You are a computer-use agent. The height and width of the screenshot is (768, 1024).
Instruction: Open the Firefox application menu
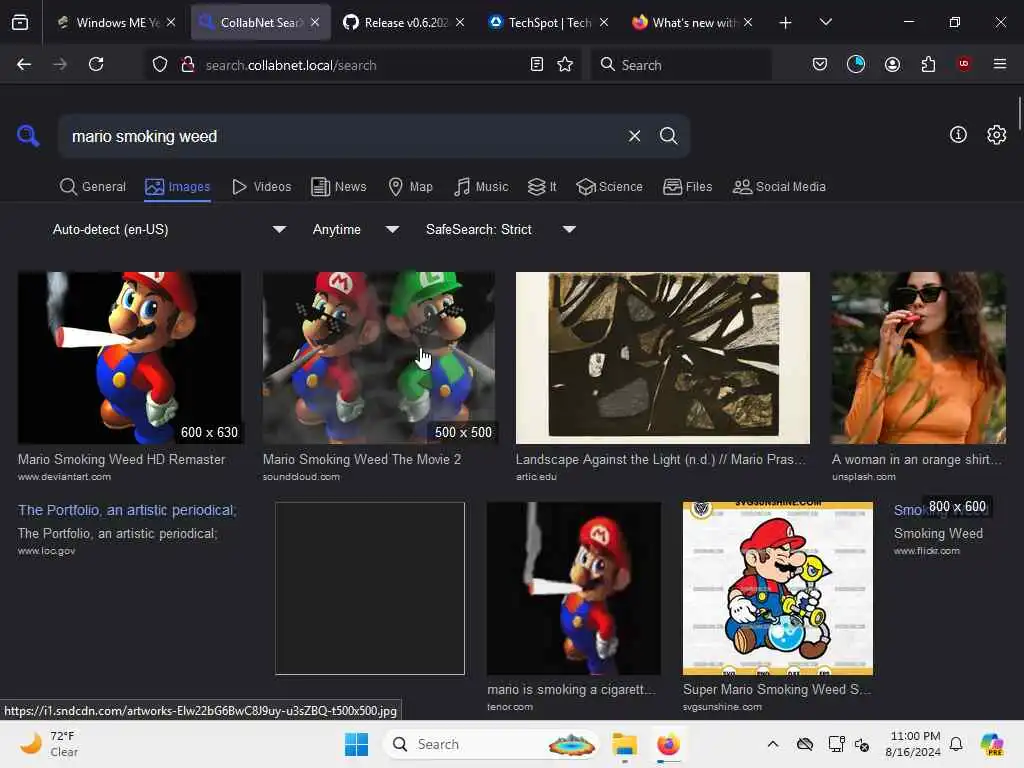pyautogui.click(x=1000, y=64)
